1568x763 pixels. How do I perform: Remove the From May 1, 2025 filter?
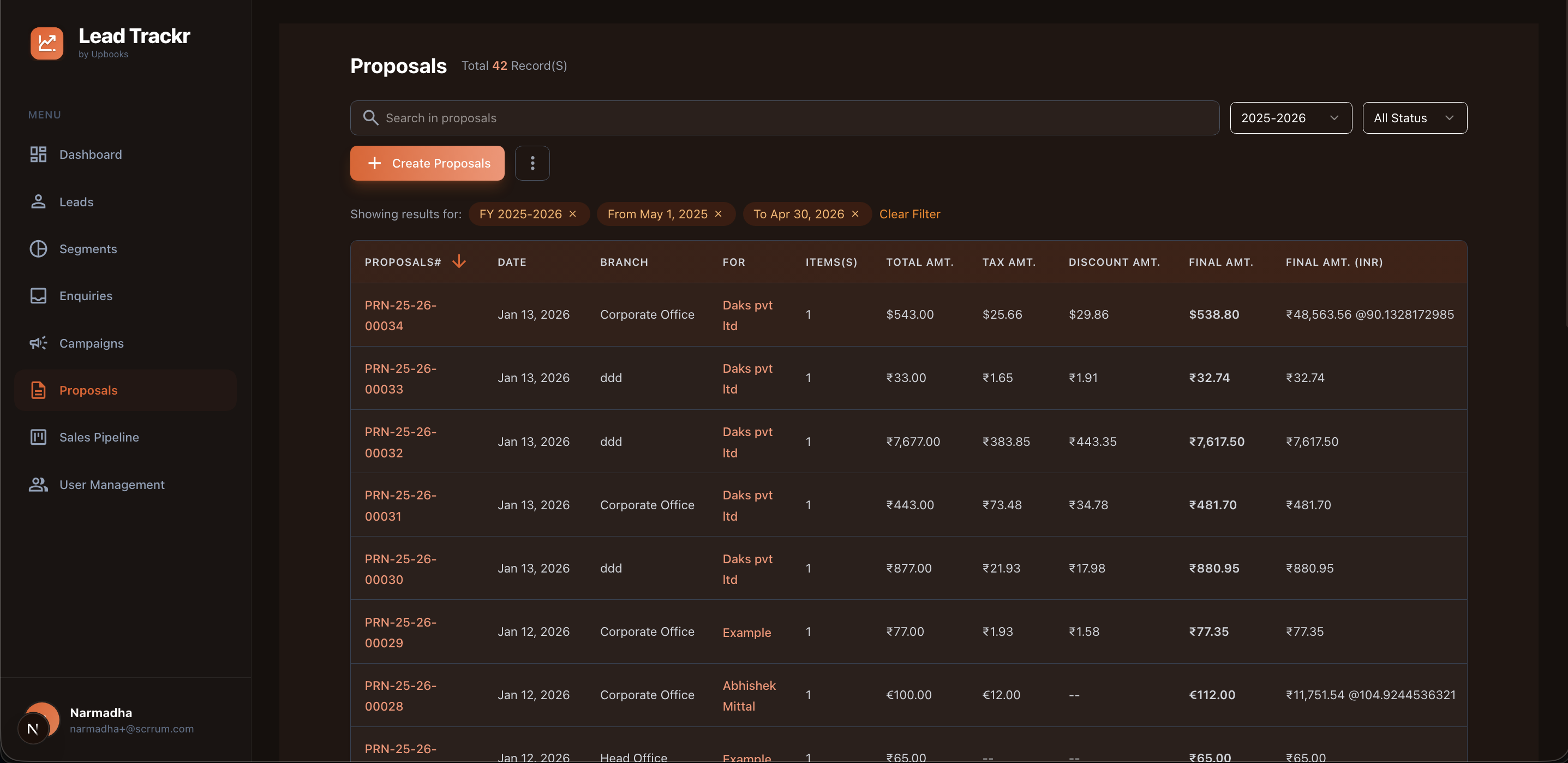click(x=719, y=214)
